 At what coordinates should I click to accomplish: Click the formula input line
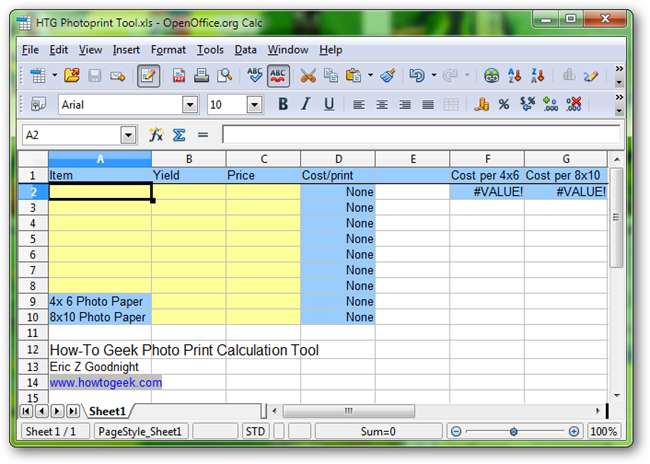click(420, 135)
